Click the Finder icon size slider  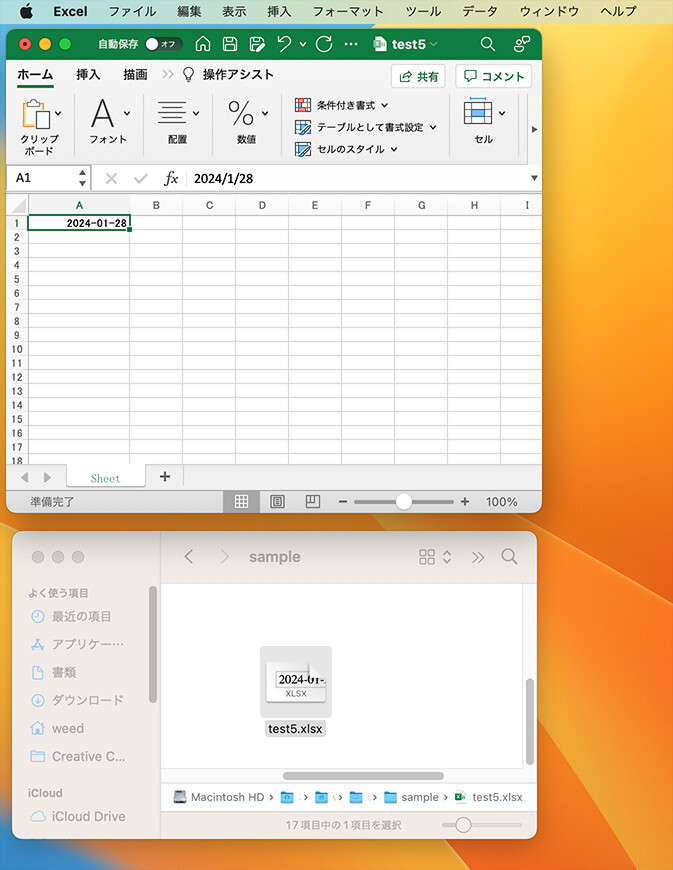(482, 825)
